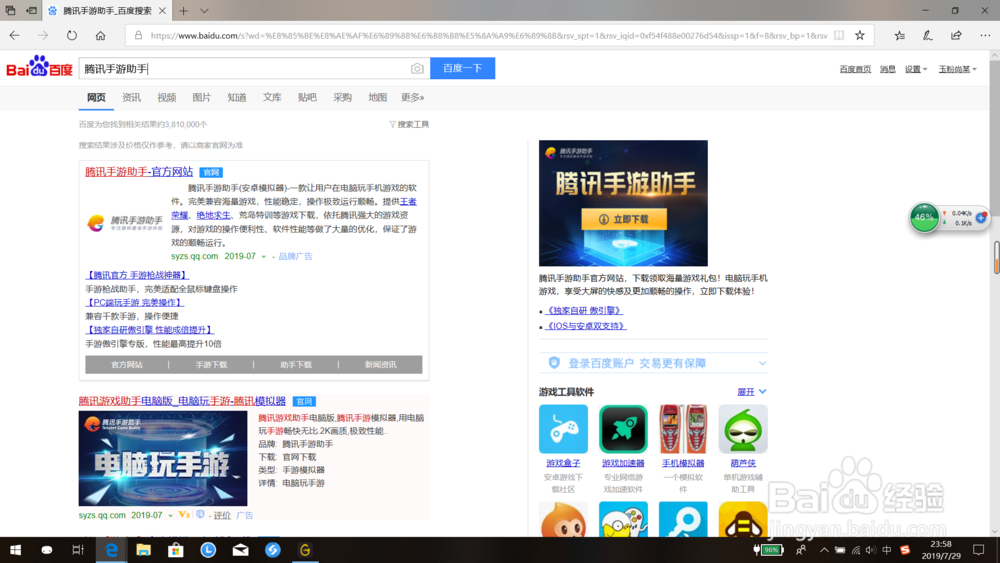Click the 新闻资讯 button in result bar
The height and width of the screenshot is (563, 1000).
point(381,365)
